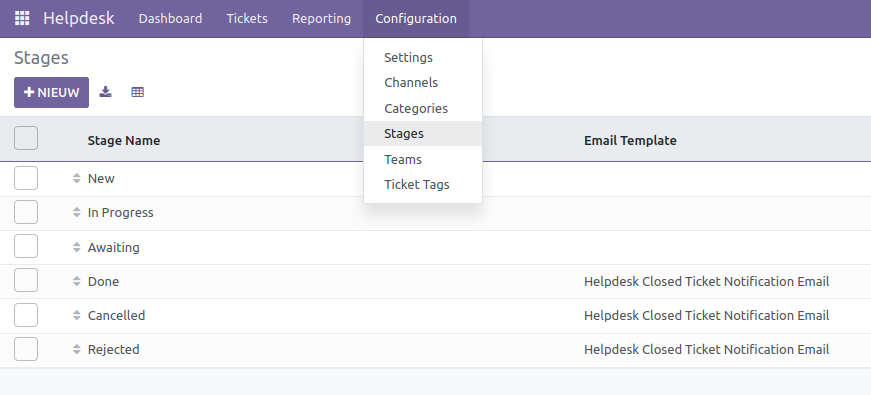Click the import records download icon

tap(106, 92)
